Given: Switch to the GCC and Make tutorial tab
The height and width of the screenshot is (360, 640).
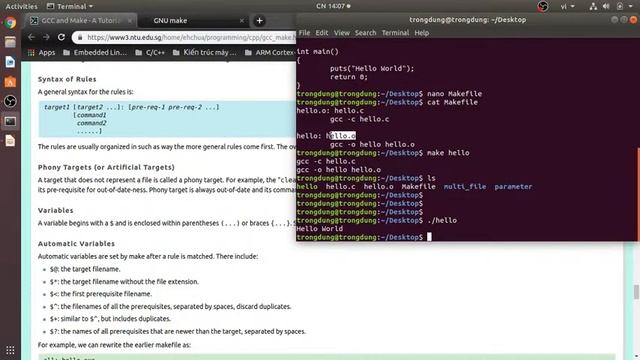Looking at the screenshot, I should [x=81, y=20].
